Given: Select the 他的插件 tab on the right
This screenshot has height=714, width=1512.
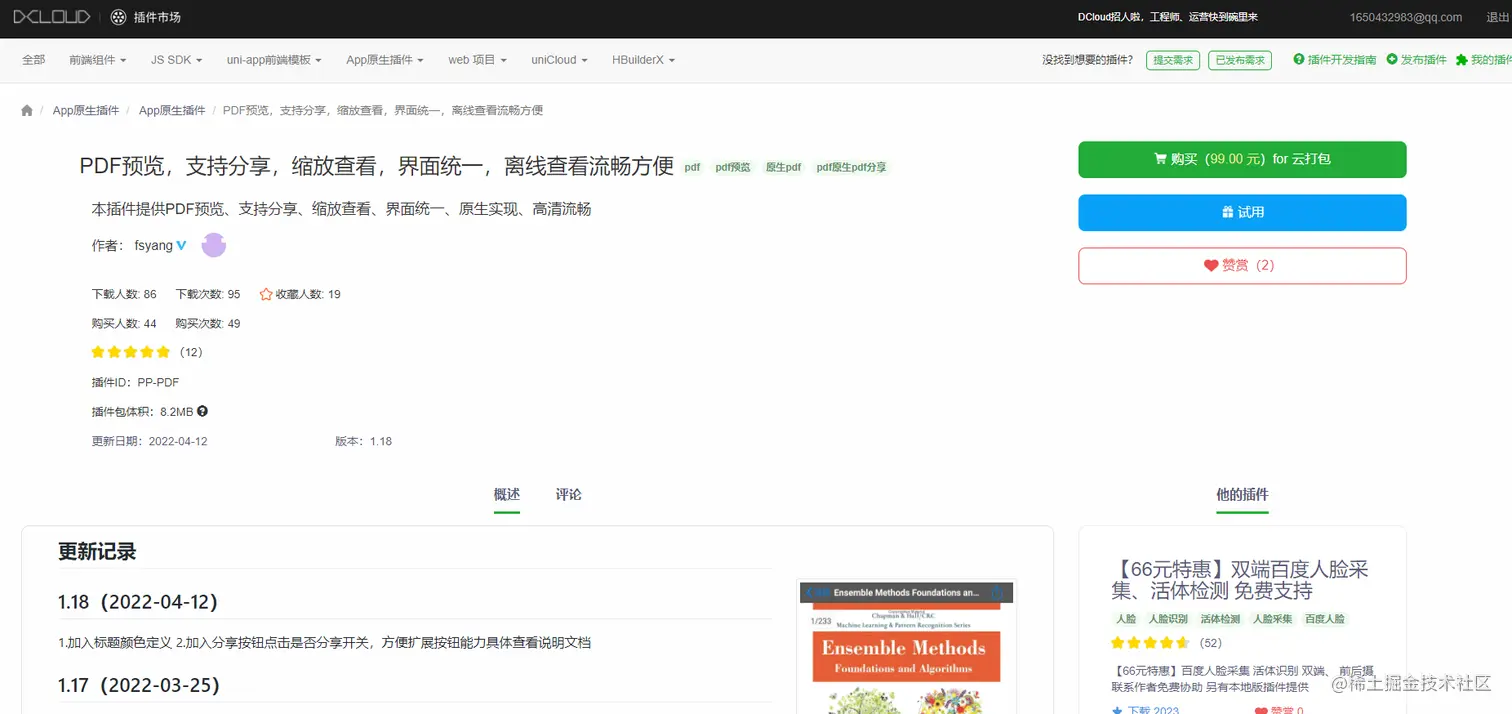Looking at the screenshot, I should pyautogui.click(x=1242, y=494).
